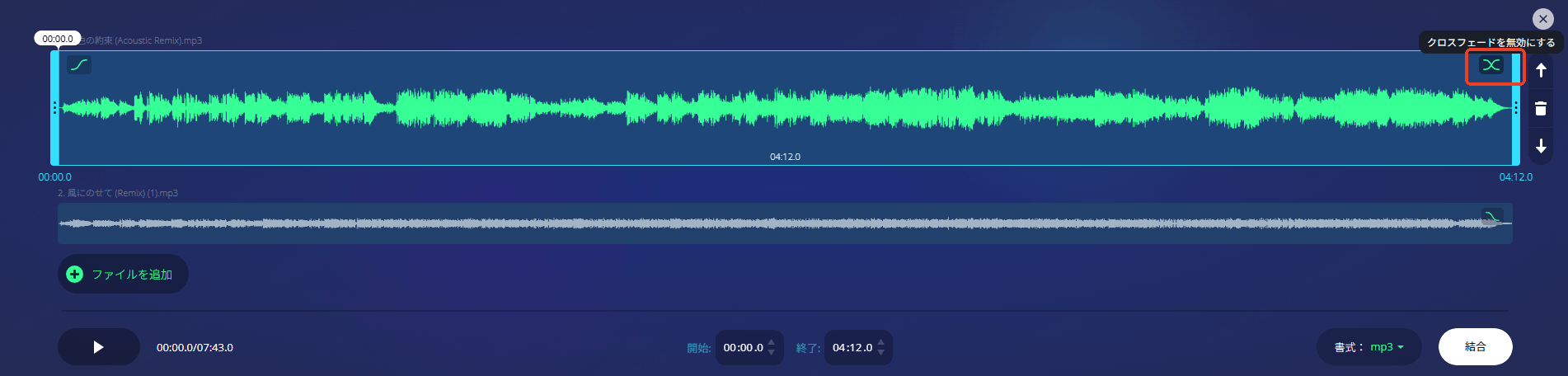The width and height of the screenshot is (1568, 376).
Task: Select the first track's green waveform
Action: [785, 108]
